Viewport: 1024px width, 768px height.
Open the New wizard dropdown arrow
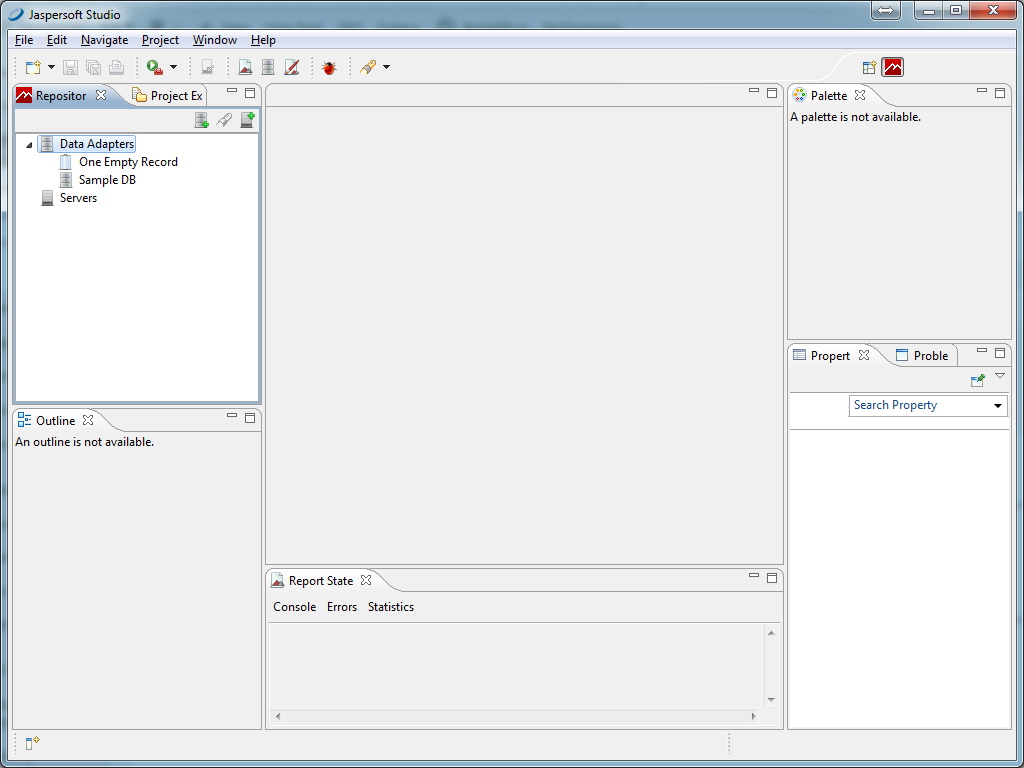point(51,67)
